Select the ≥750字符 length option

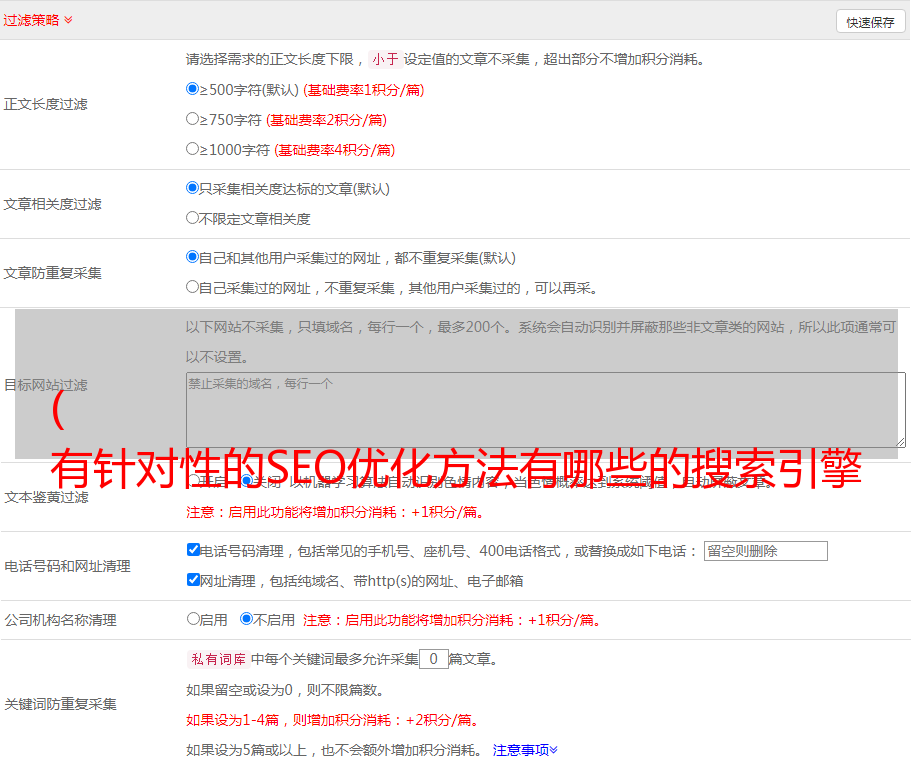coord(192,119)
